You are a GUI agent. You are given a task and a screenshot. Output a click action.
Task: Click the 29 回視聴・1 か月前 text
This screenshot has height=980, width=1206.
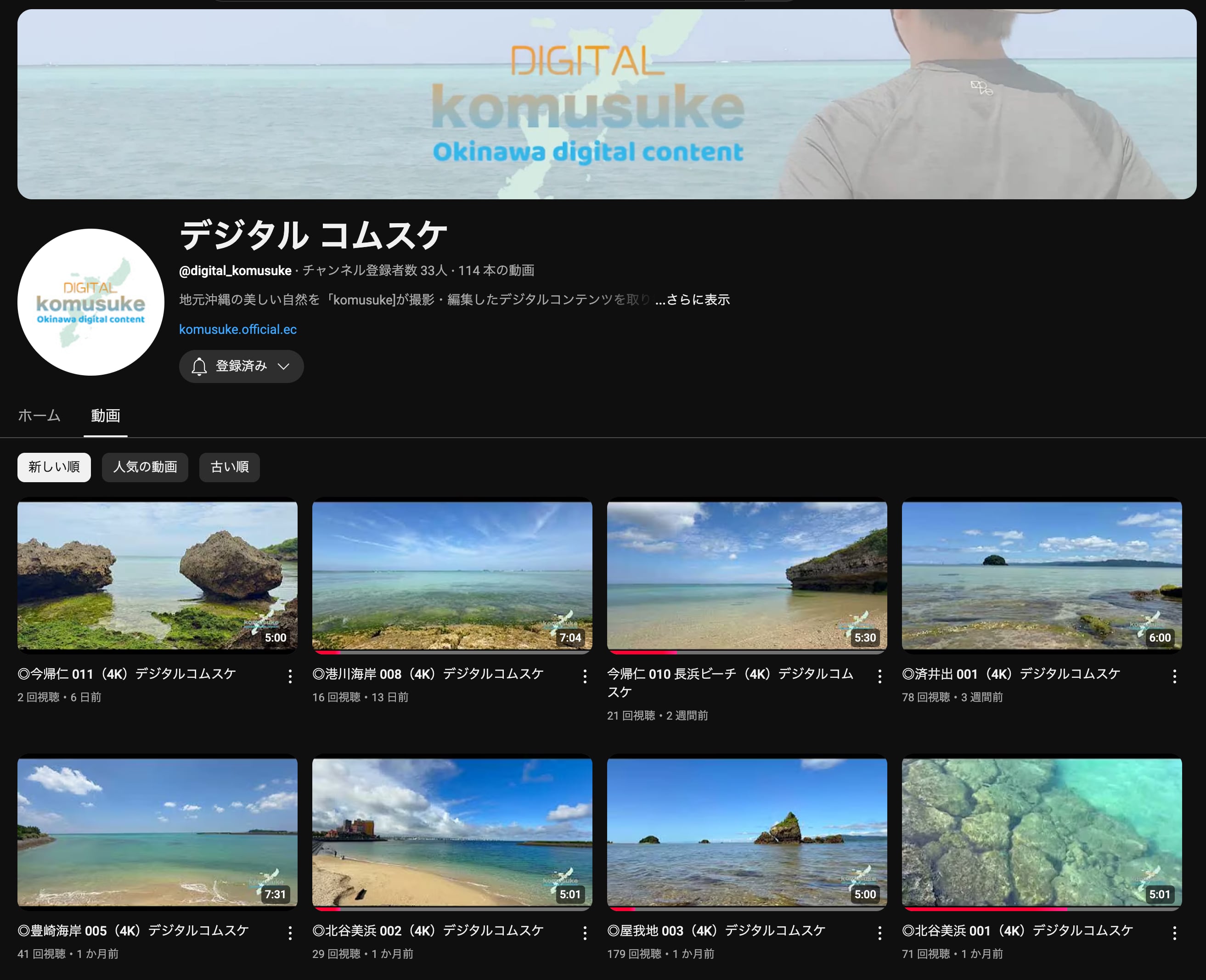[x=362, y=954]
